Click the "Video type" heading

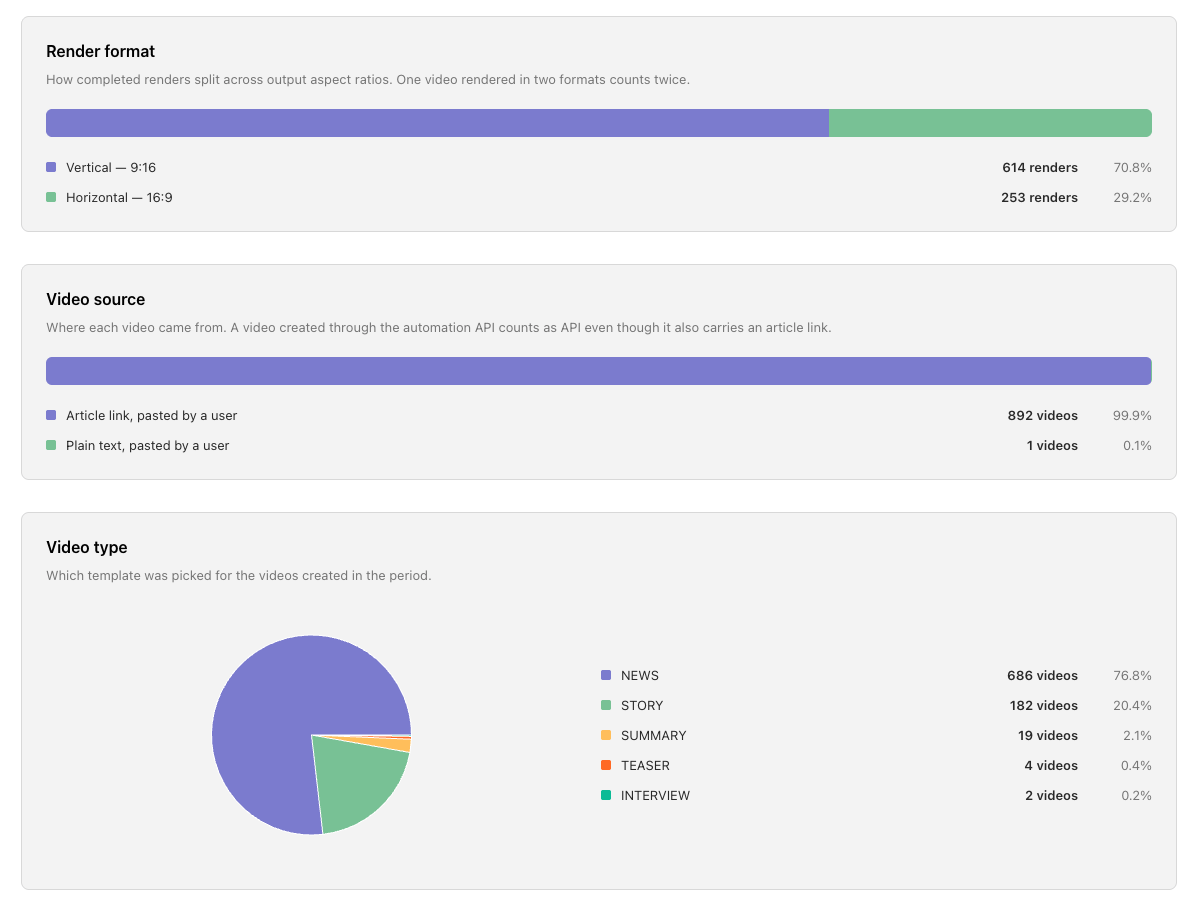pos(87,547)
